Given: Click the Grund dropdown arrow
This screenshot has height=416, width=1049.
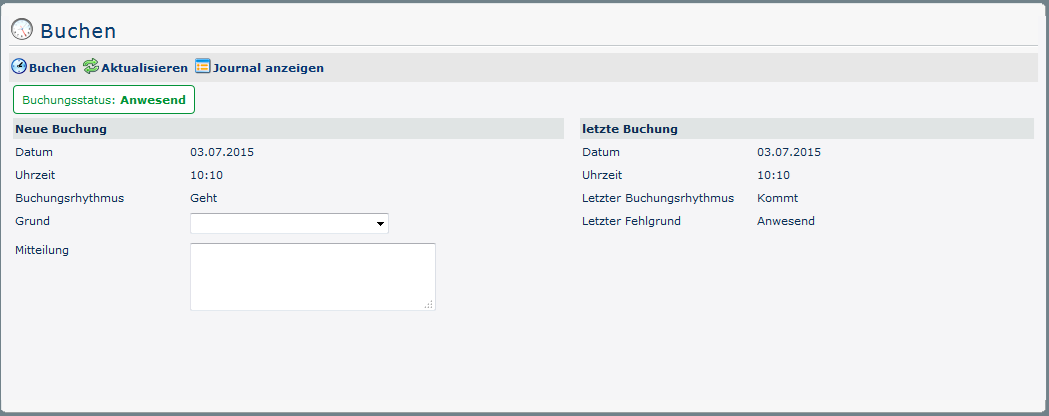Looking at the screenshot, I should [380, 224].
